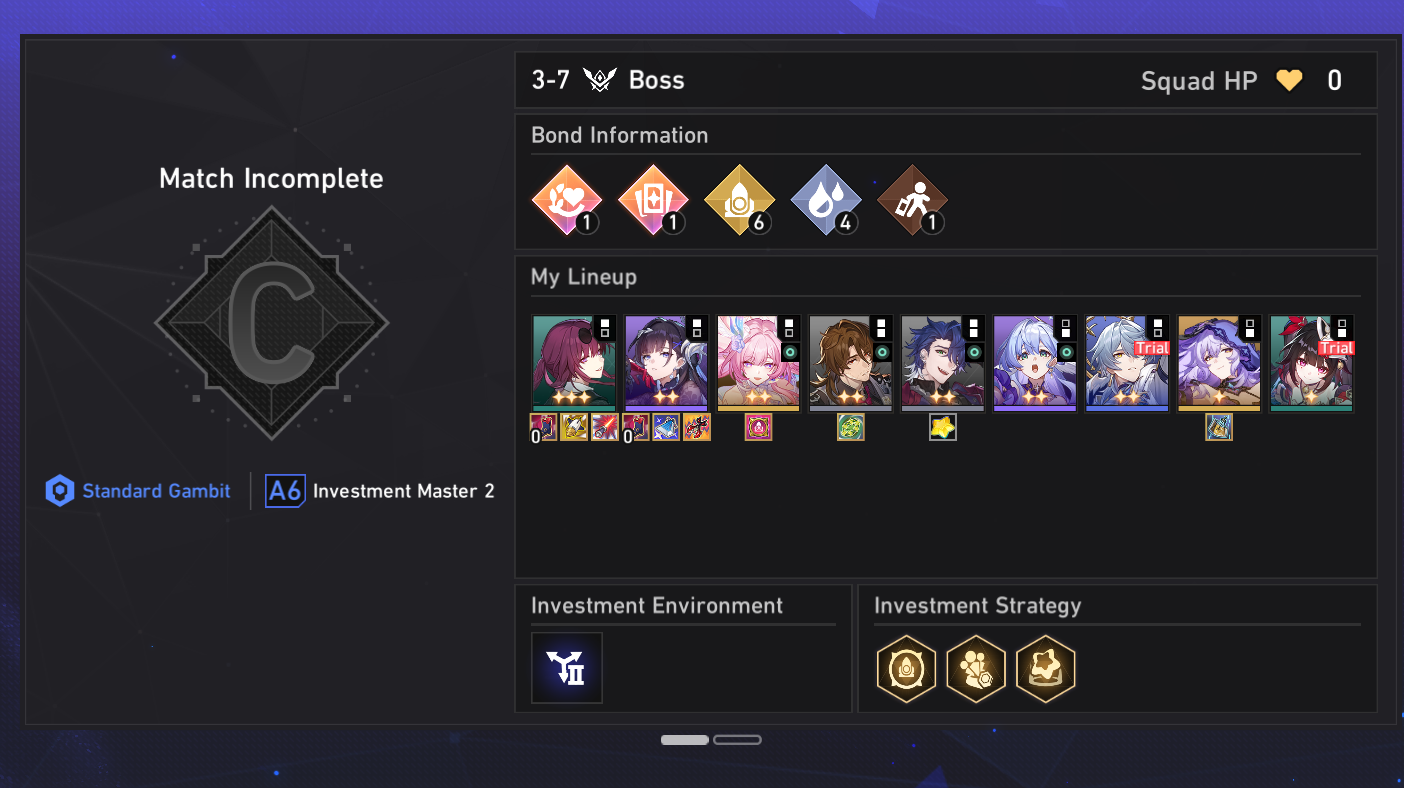The height and width of the screenshot is (788, 1404).
Task: Select the first page indicator
Action: coord(685,740)
